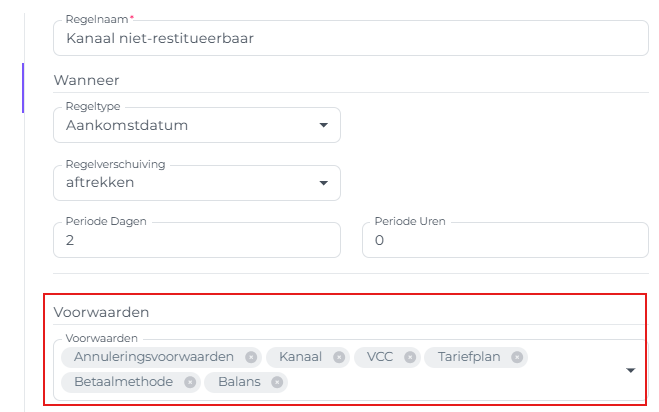The image size is (659, 412).
Task: Expand the Voorwaarden multi-select list
Action: click(x=631, y=370)
